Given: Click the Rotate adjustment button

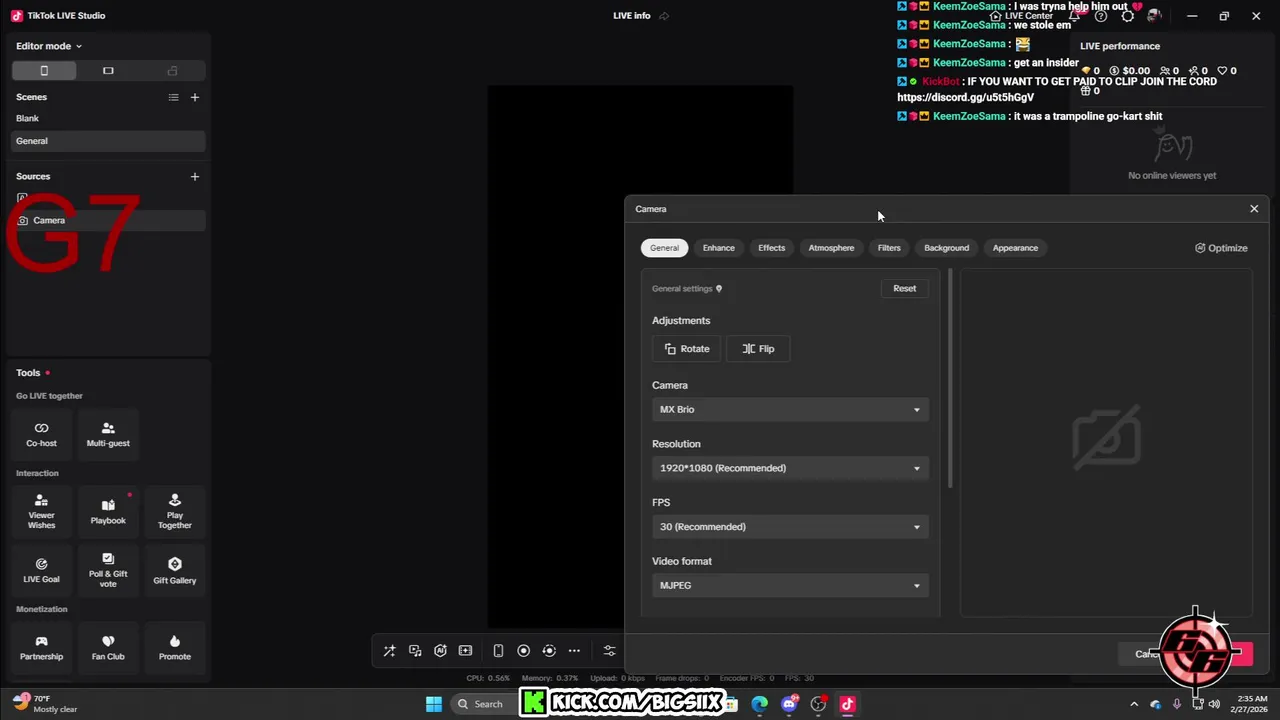Looking at the screenshot, I should 687,349.
